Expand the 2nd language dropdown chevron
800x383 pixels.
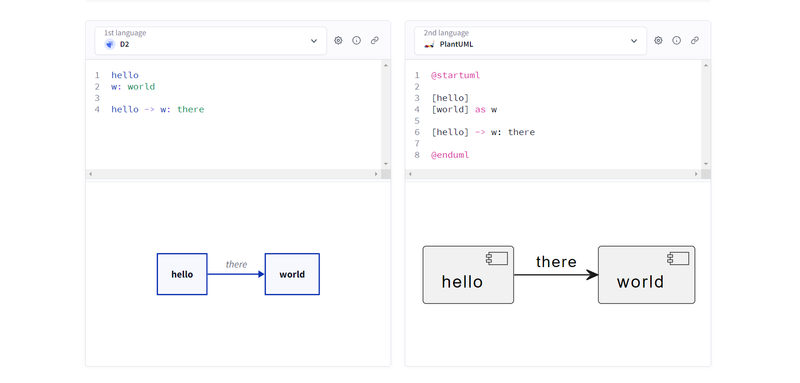point(634,41)
